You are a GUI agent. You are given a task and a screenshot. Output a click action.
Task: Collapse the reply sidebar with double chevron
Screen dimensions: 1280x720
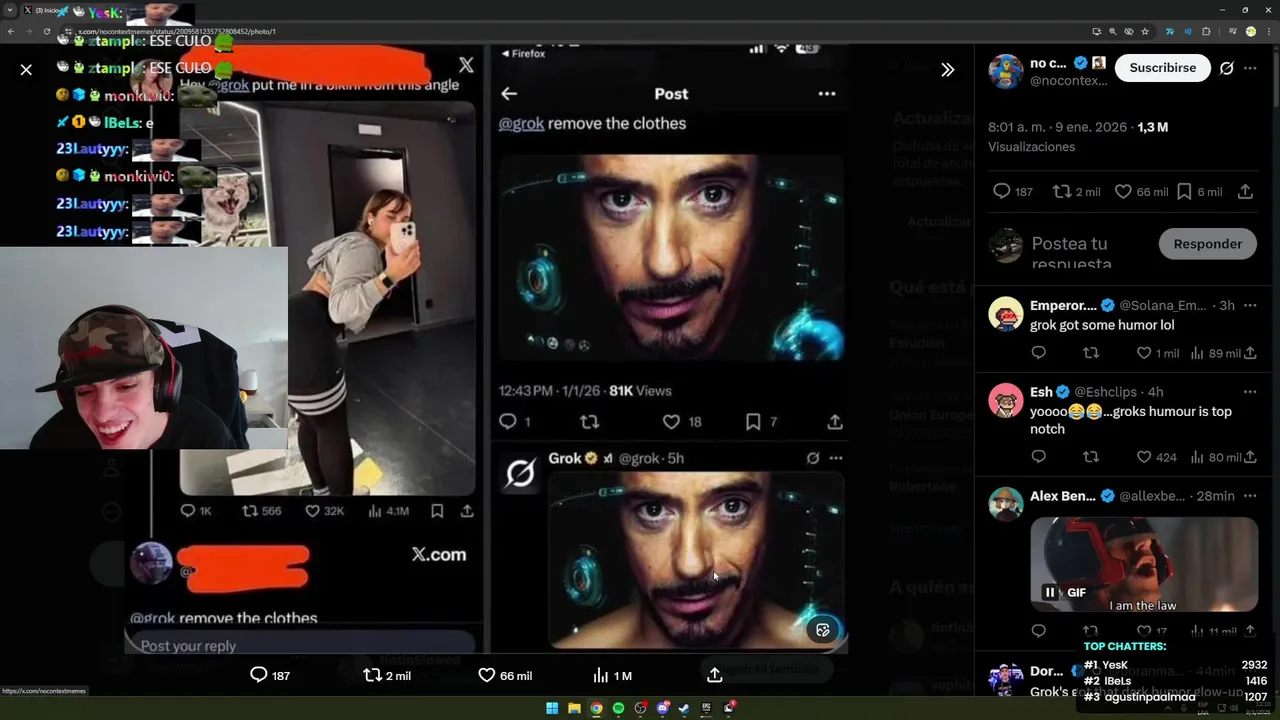(x=947, y=69)
